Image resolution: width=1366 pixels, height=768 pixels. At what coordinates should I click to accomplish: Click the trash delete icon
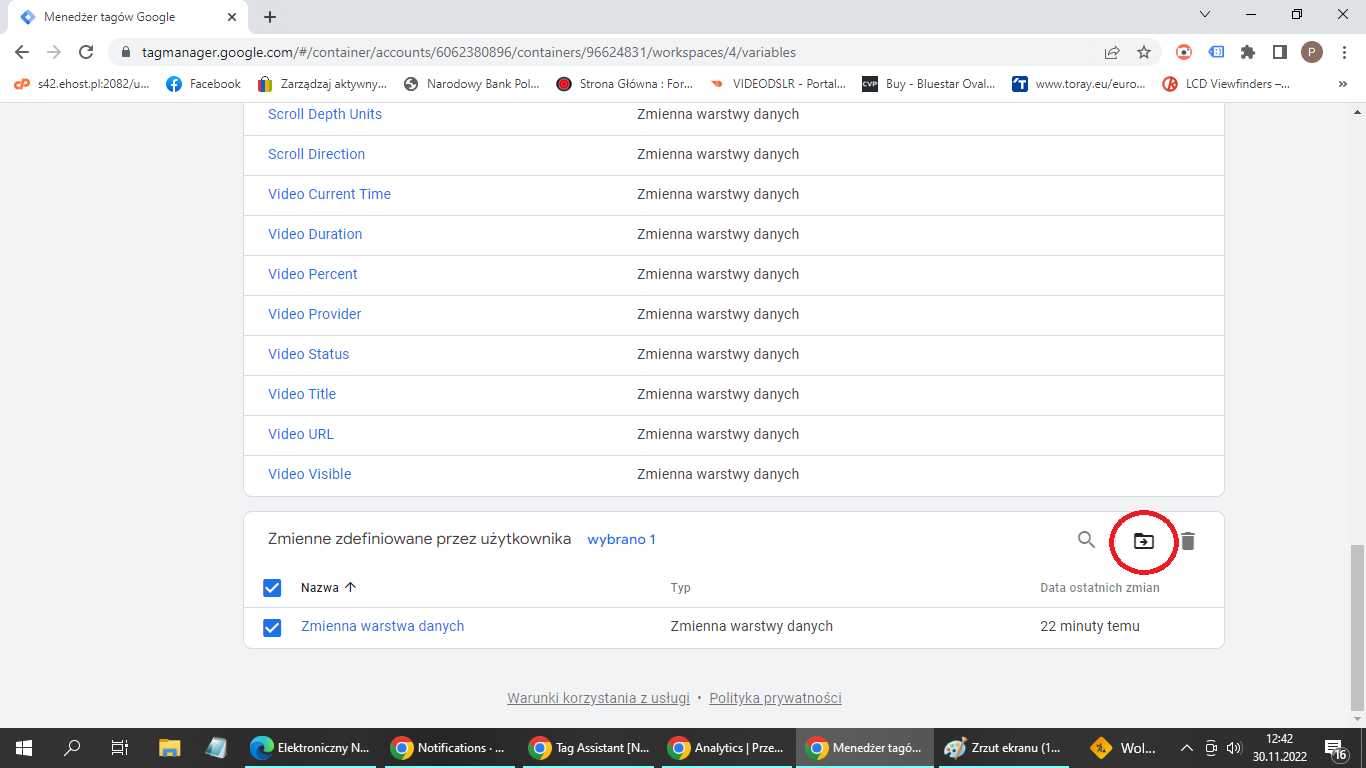point(1187,541)
